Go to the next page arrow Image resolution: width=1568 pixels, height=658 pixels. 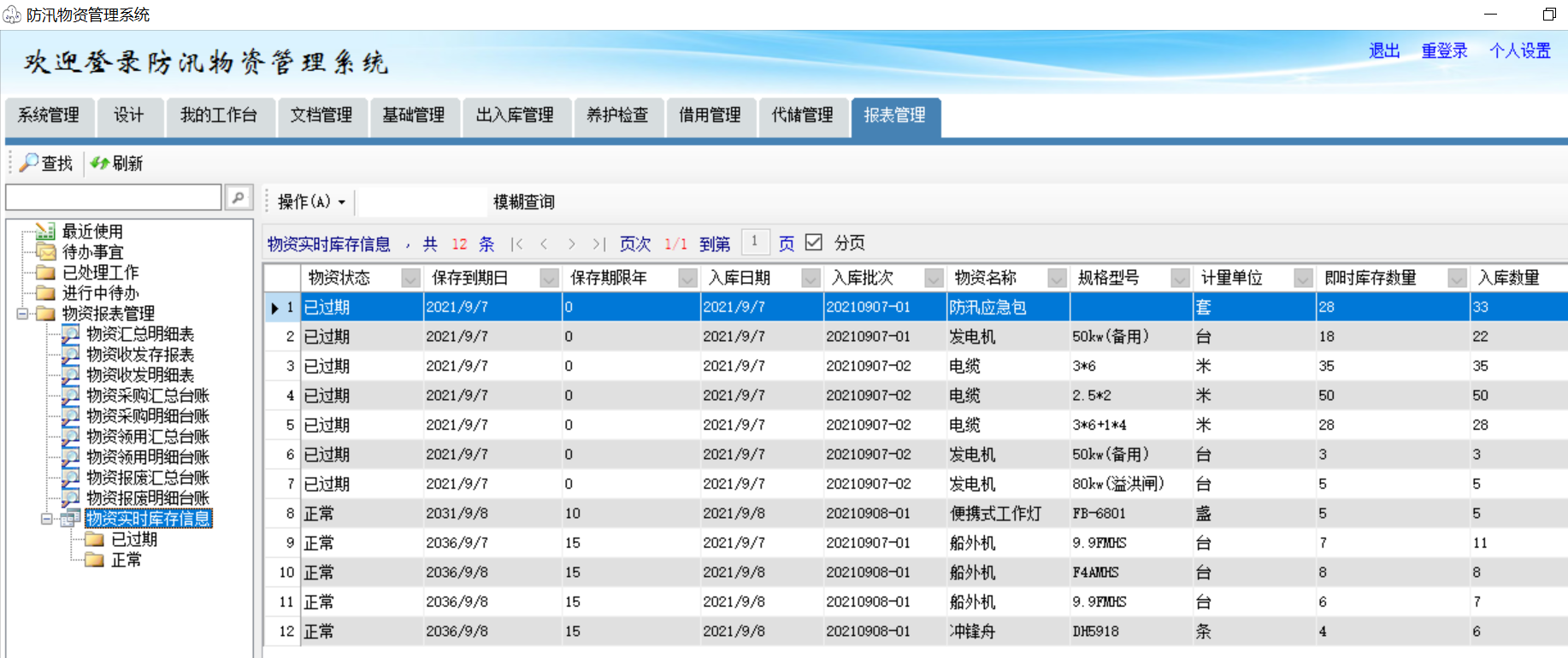pos(571,244)
